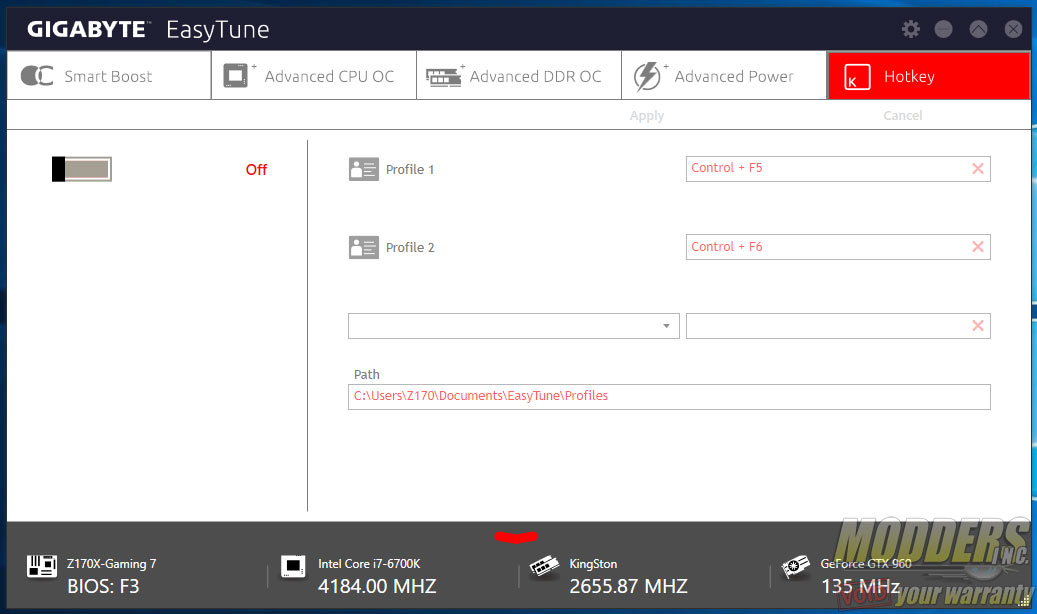1037x614 pixels.
Task: Go to the Advanced Power tab
Action: [724, 76]
